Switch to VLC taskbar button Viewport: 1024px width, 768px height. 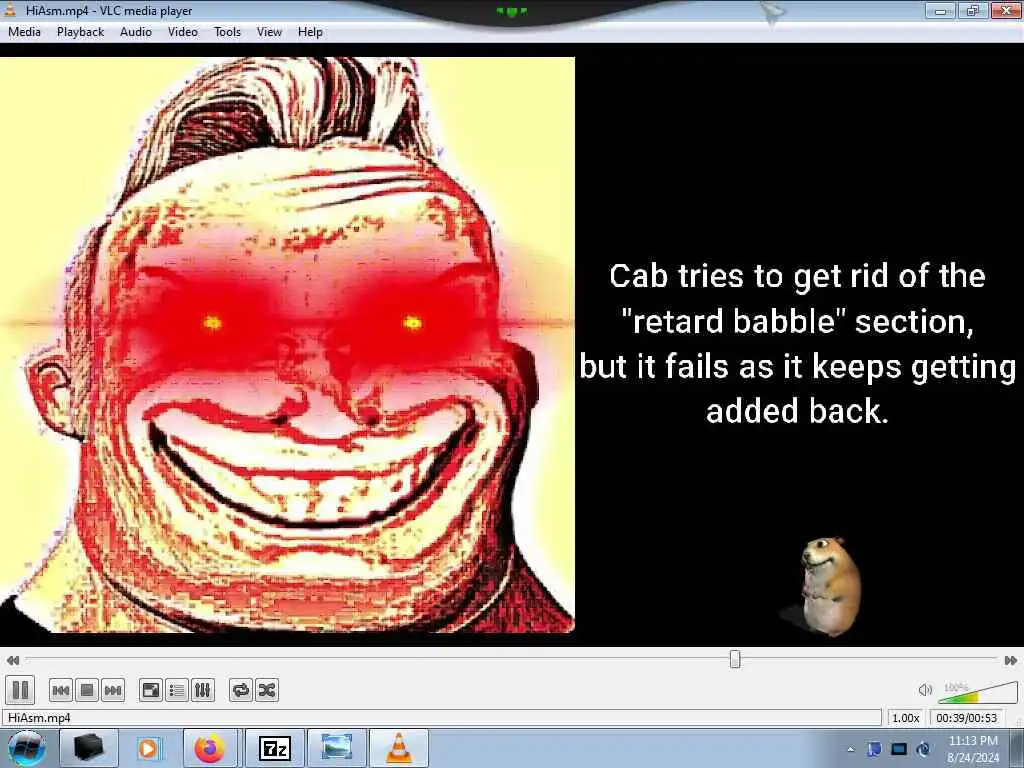click(x=399, y=748)
